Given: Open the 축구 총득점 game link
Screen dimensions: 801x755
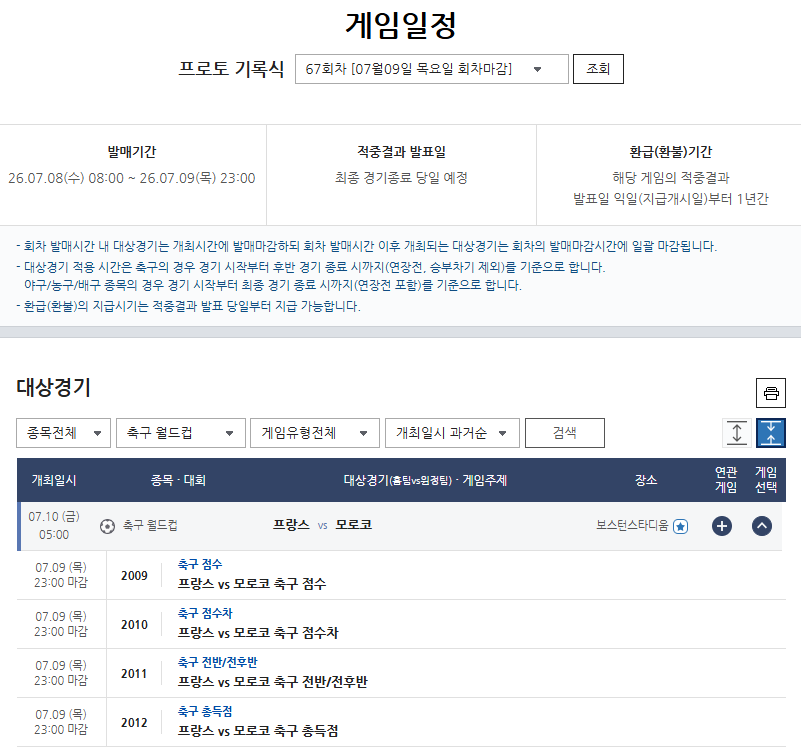Looking at the screenshot, I should (205, 711).
